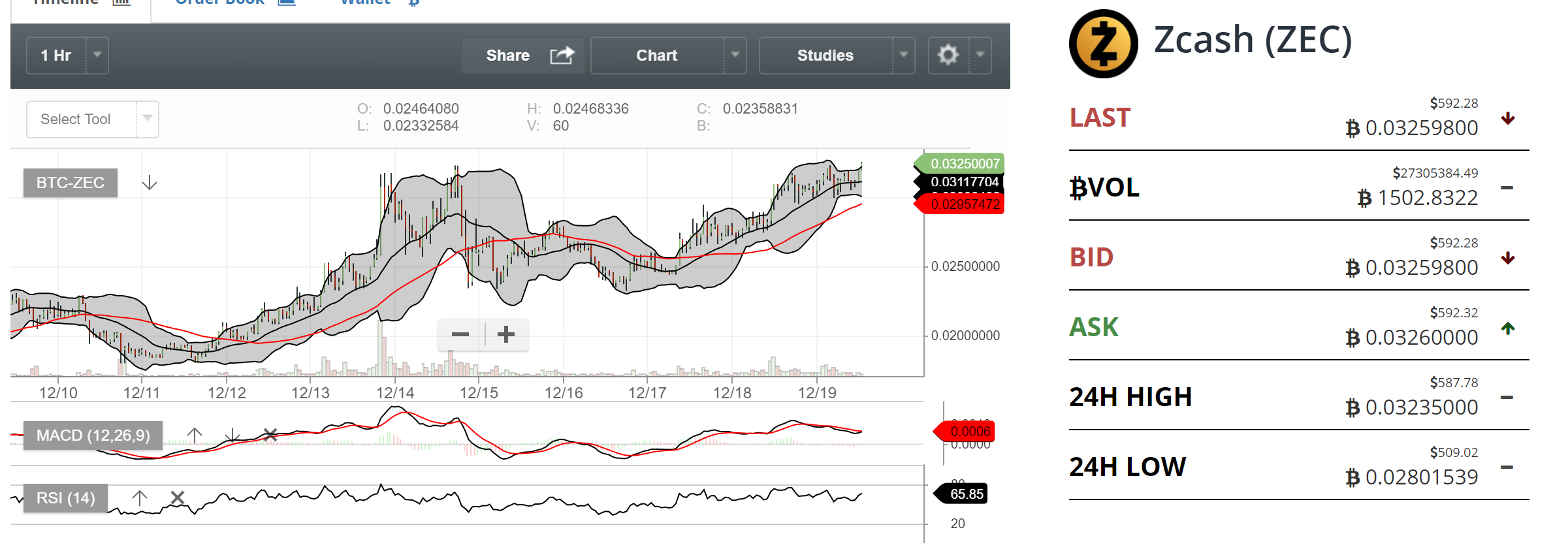Zoom out with the minus button
Viewport: 1568px width, 553px height.
[x=460, y=334]
